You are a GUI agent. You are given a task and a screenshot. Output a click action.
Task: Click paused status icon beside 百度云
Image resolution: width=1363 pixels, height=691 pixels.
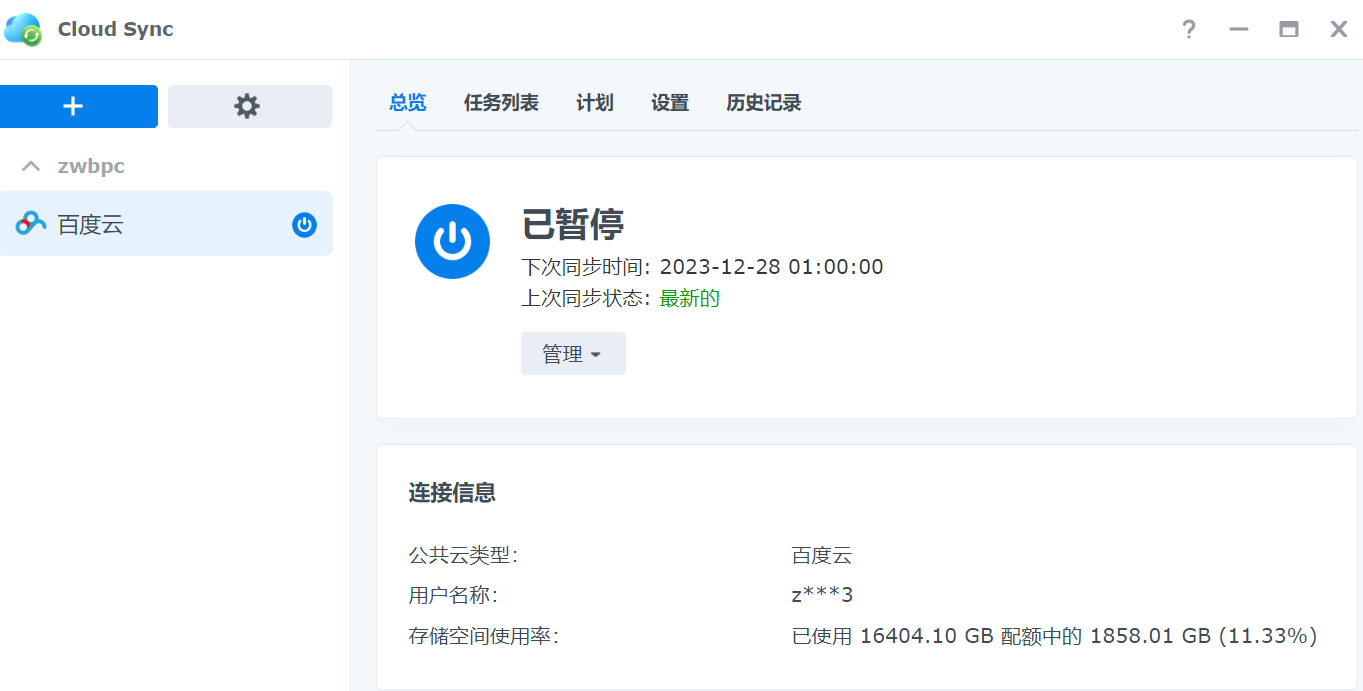coord(304,225)
